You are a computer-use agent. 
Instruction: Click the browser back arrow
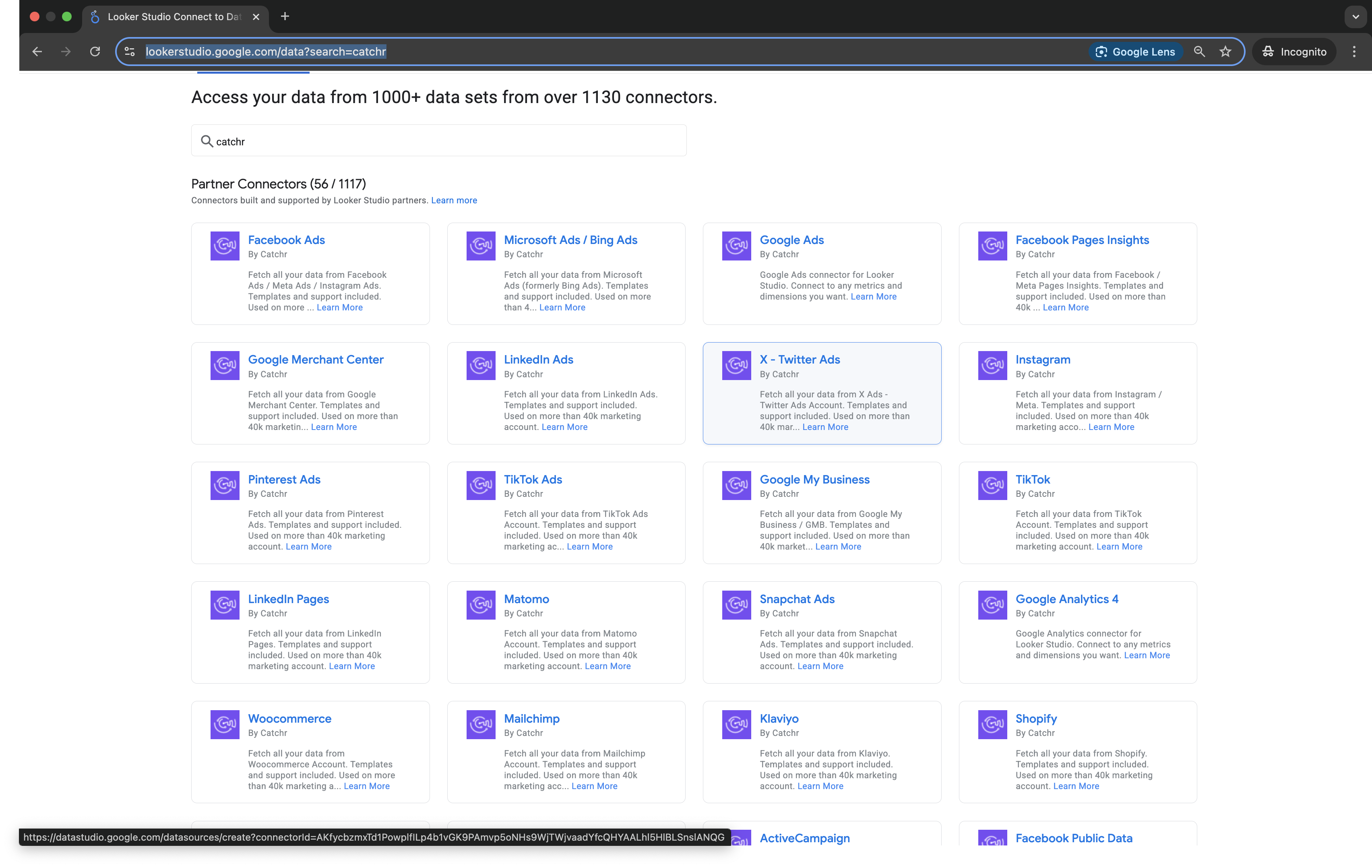pyautogui.click(x=37, y=51)
